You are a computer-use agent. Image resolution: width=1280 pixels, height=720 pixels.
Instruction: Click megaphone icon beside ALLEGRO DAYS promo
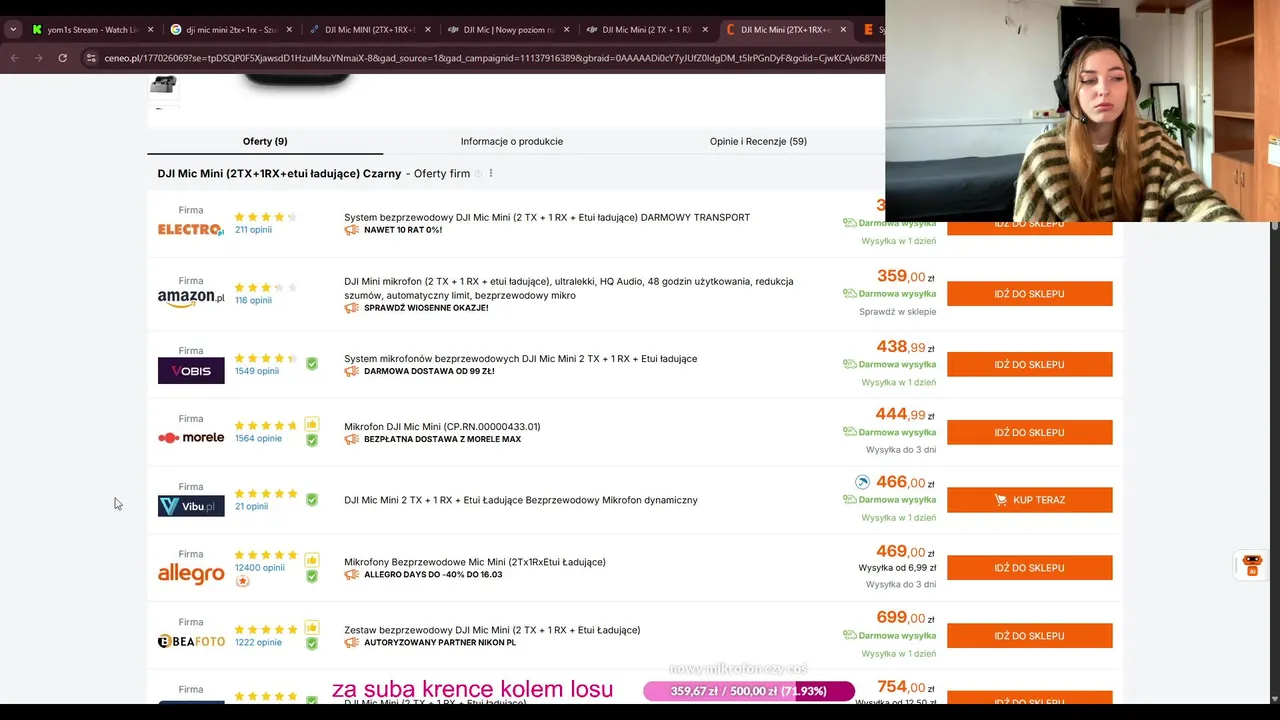(x=351, y=575)
